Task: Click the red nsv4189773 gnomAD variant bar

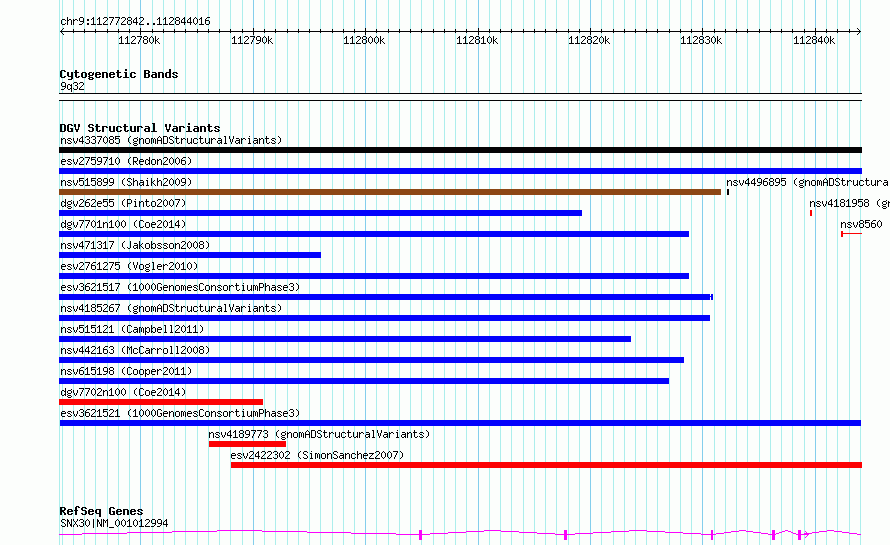Action: [247, 444]
